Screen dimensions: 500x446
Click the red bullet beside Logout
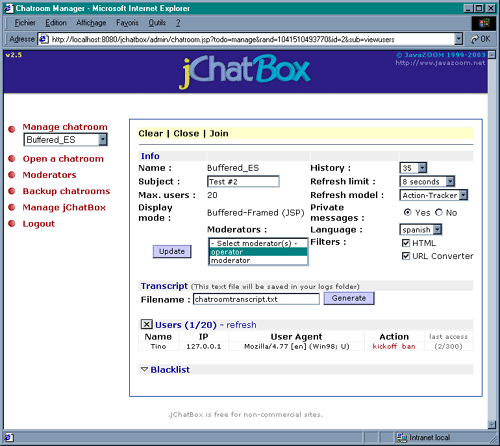tap(12, 223)
